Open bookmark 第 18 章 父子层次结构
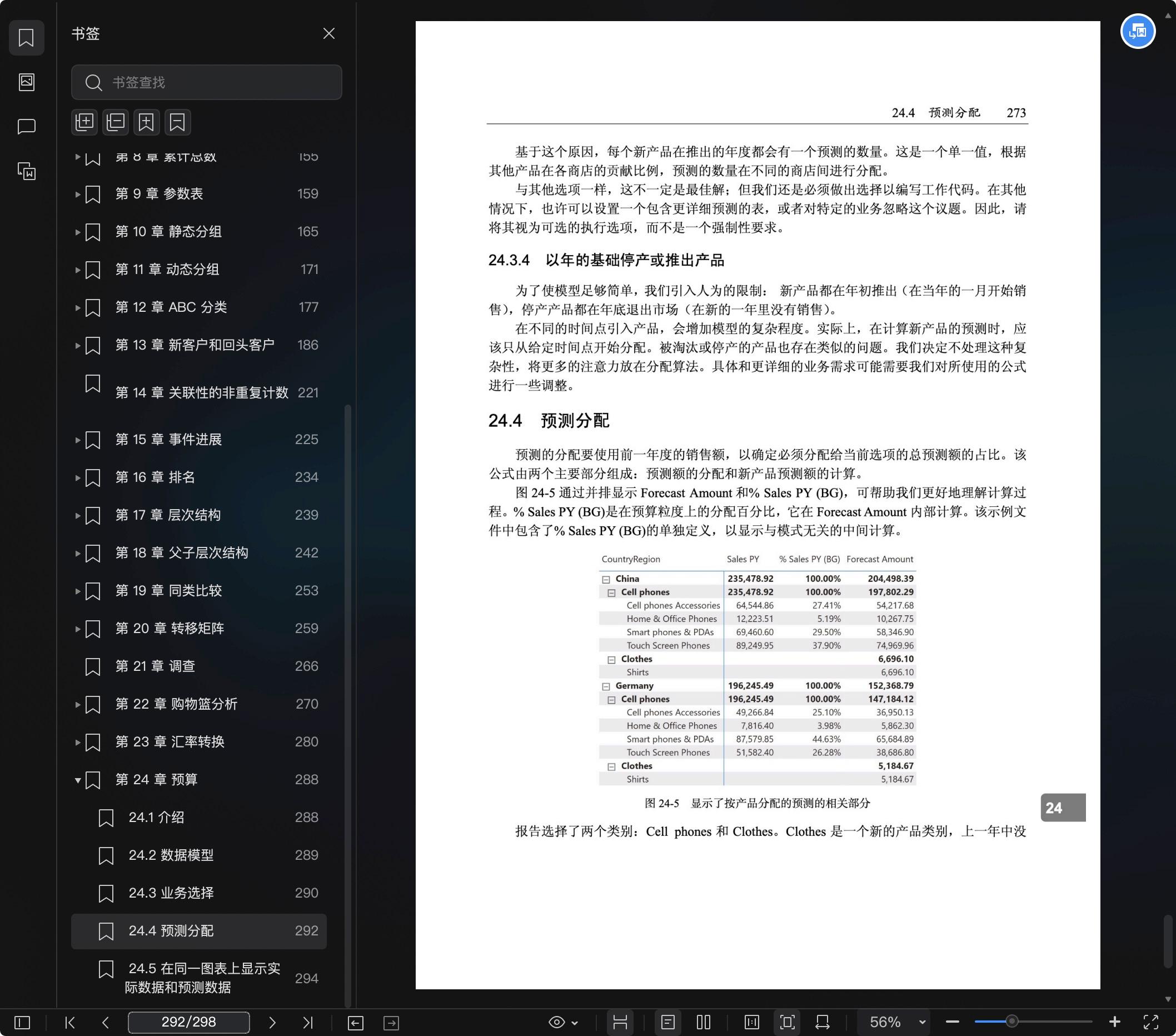 tap(199, 554)
